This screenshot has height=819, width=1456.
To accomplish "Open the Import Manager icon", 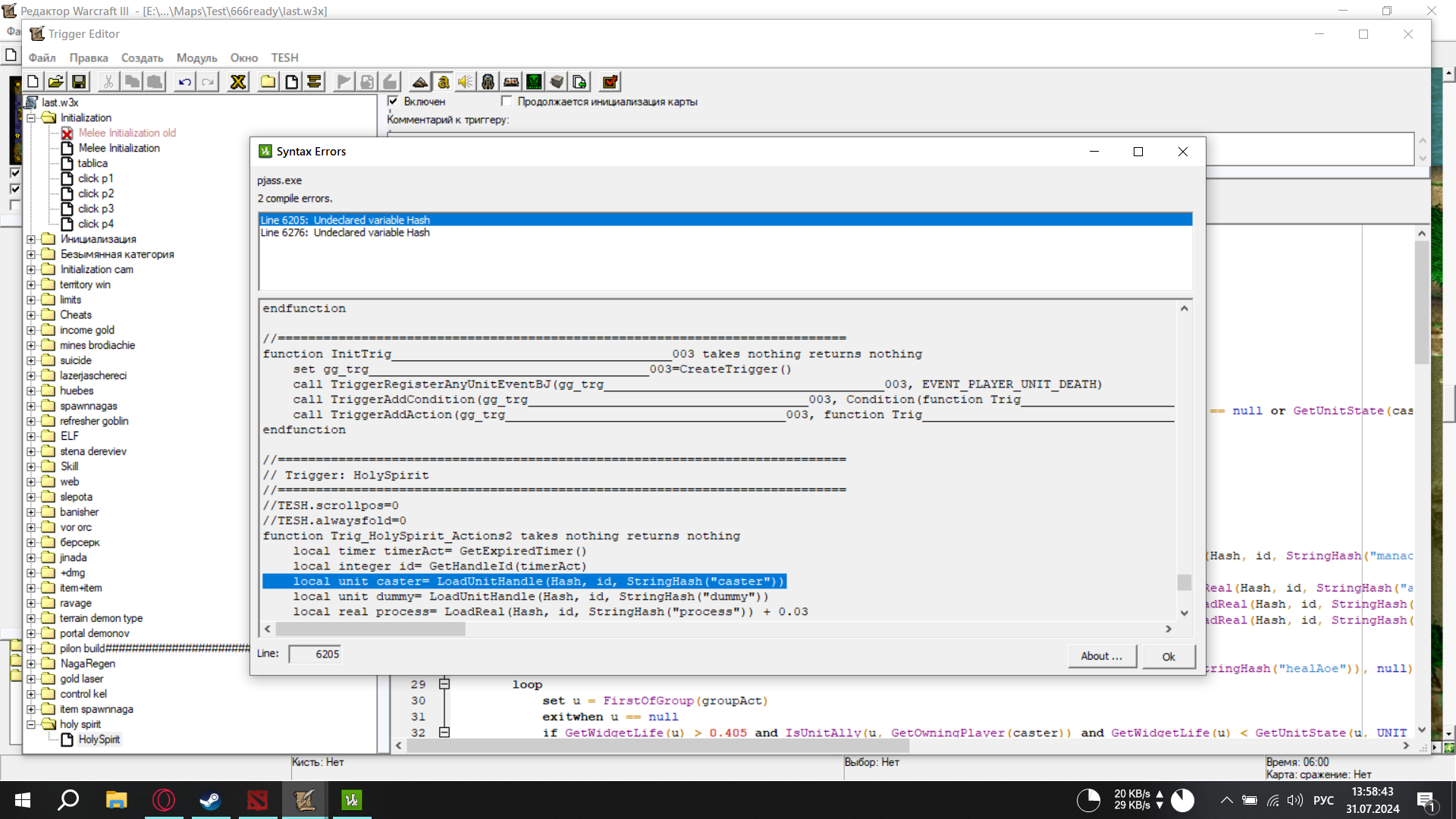I will (x=579, y=82).
